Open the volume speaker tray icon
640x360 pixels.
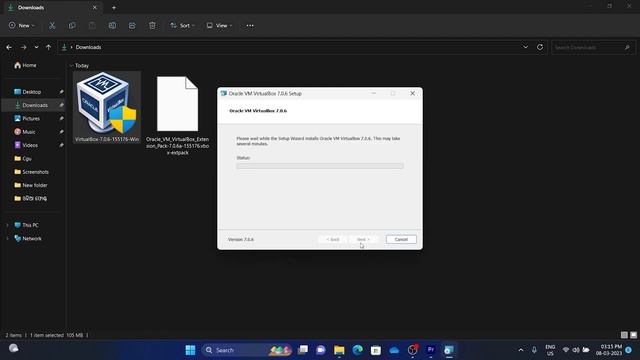[576, 350]
